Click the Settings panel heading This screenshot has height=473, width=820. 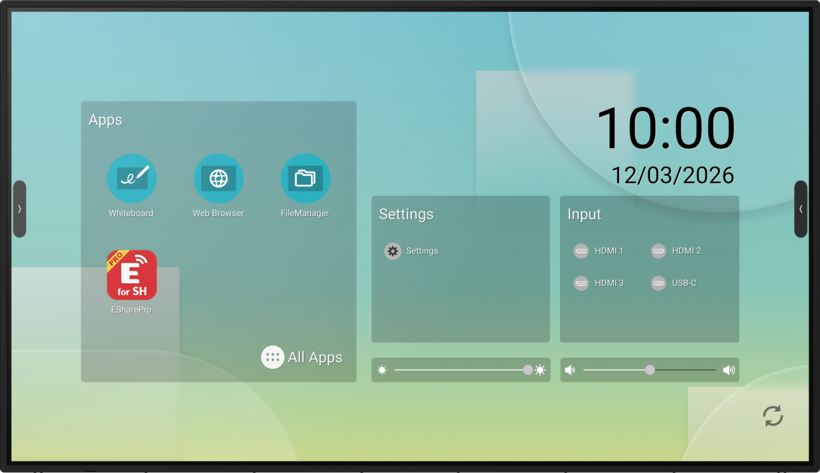click(406, 215)
